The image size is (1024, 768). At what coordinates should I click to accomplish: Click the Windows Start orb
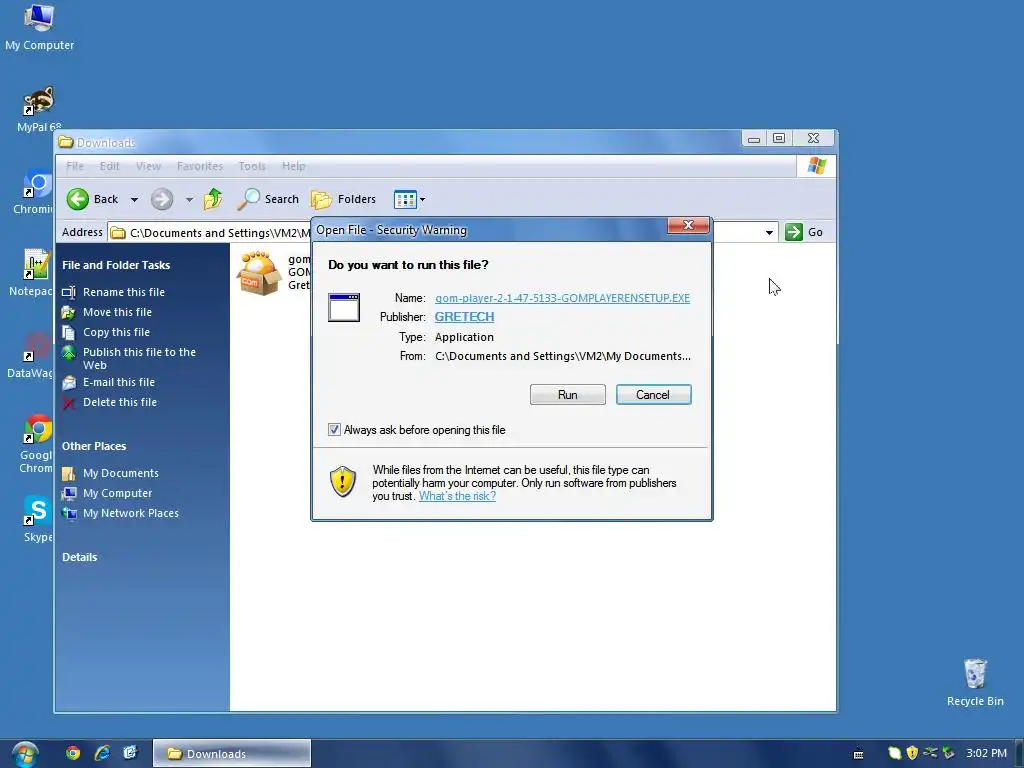click(25, 754)
